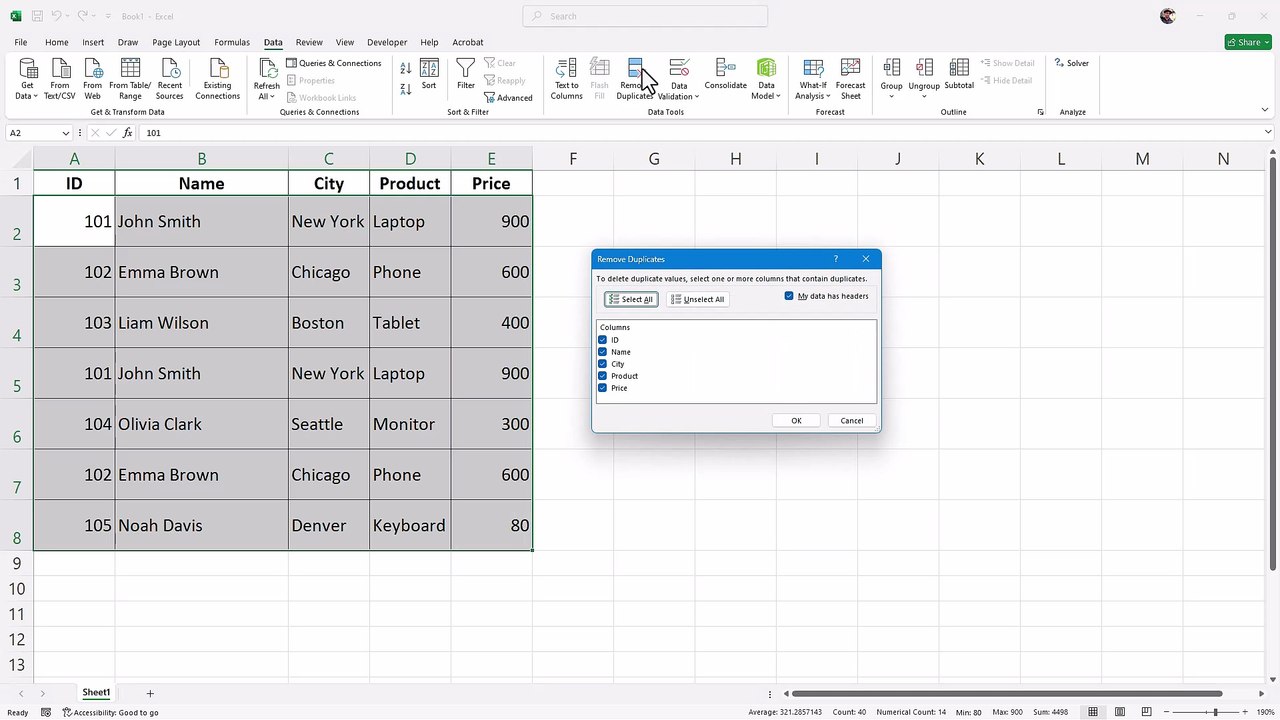Screen dimensions: 1280x720
Task: Click From Text/CSV import icon
Action: [x=60, y=78]
